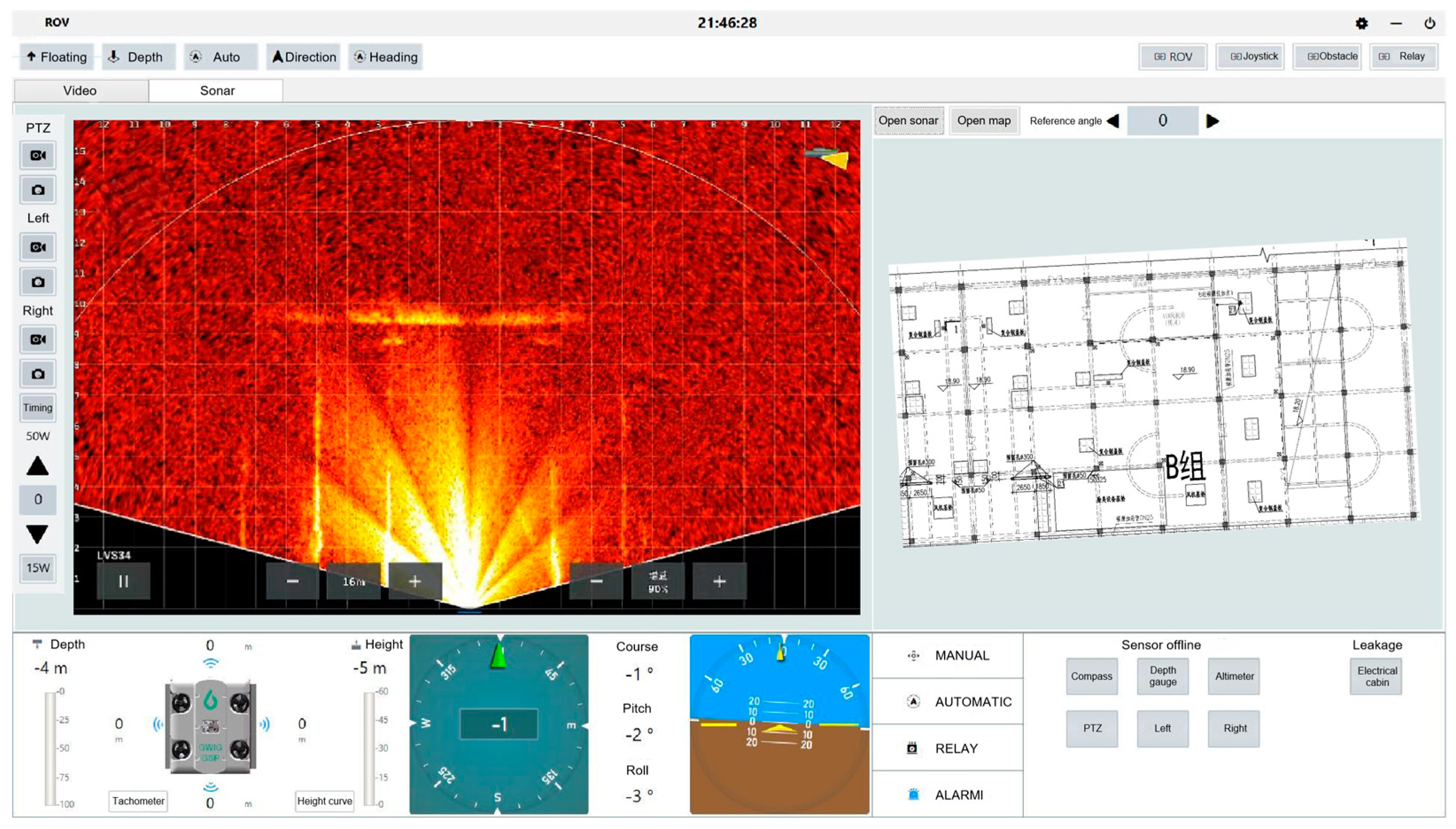Select the Sonar tab
The width and height of the screenshot is (1456, 829).
coord(217,90)
